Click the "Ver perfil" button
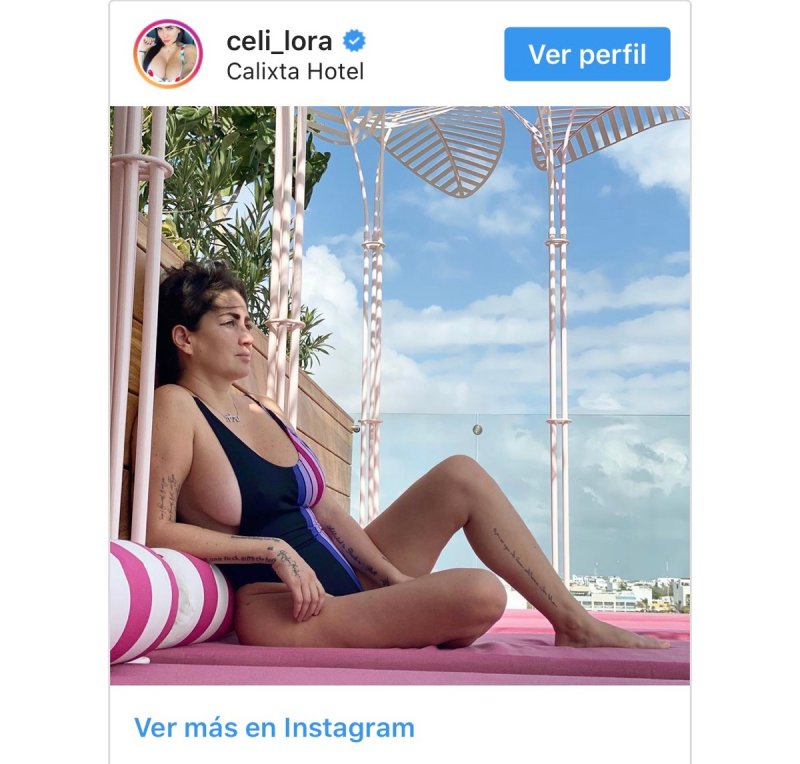 pos(587,54)
